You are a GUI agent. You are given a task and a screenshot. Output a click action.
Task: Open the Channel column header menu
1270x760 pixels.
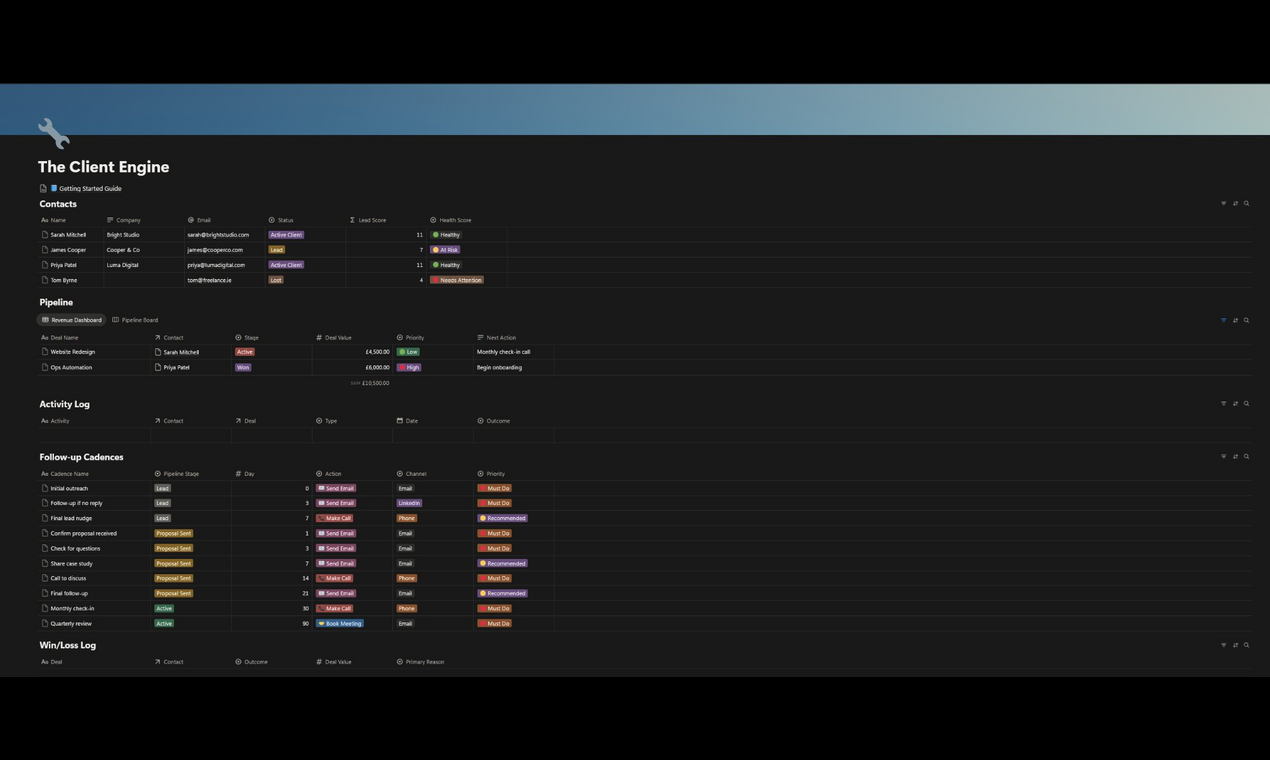(412, 474)
